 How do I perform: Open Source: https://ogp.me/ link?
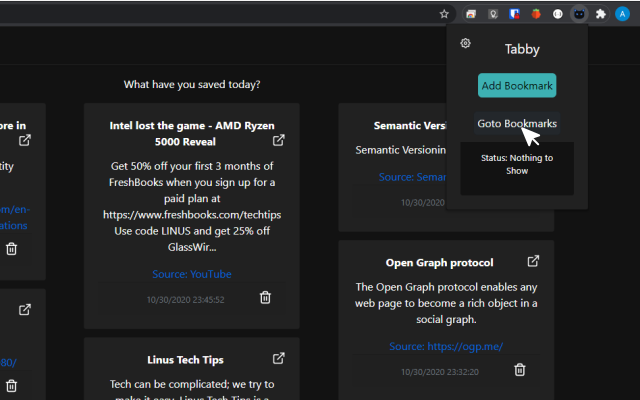pyautogui.click(x=446, y=346)
